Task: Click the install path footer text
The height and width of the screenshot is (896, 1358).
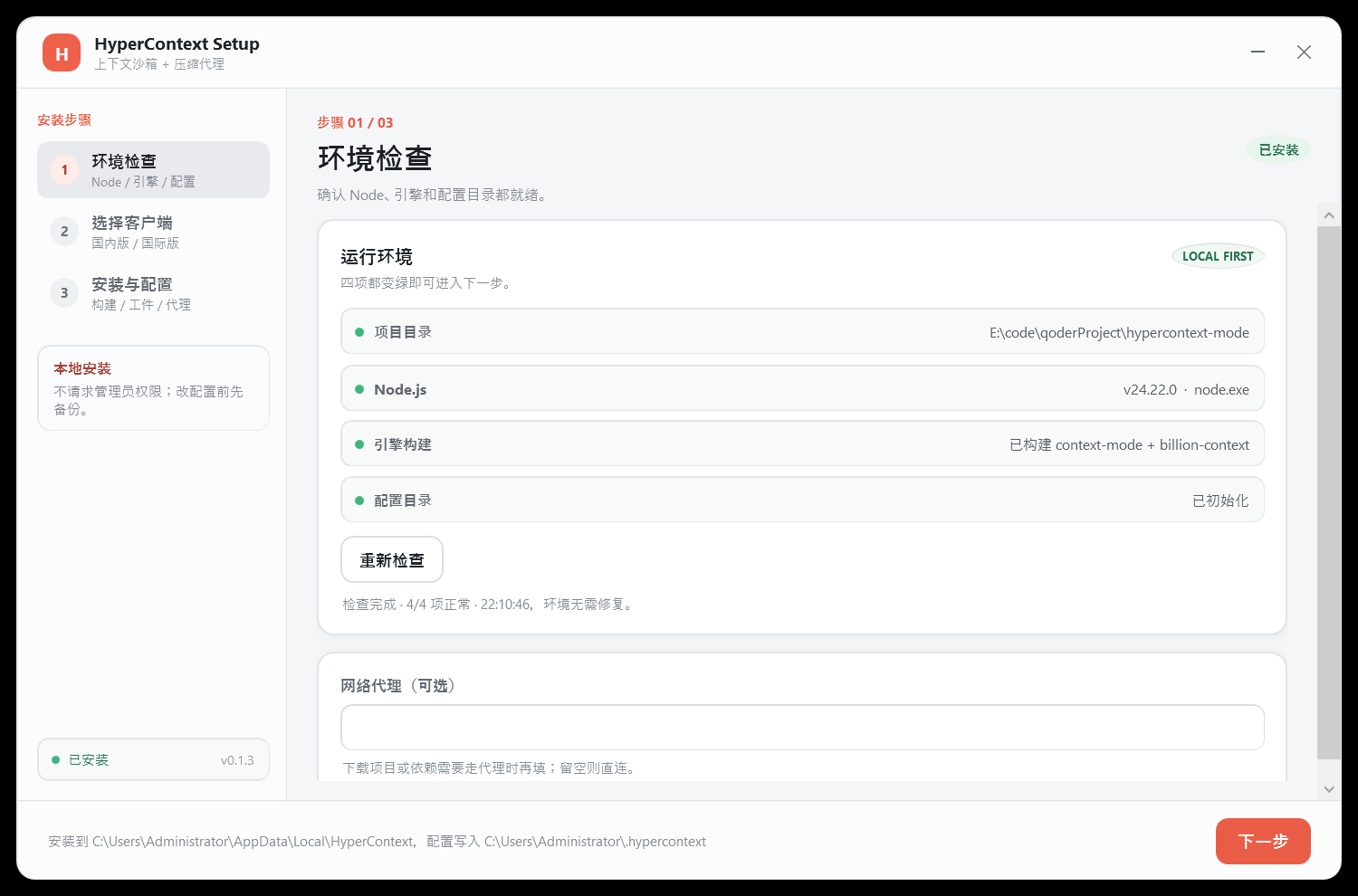Action: click(377, 842)
